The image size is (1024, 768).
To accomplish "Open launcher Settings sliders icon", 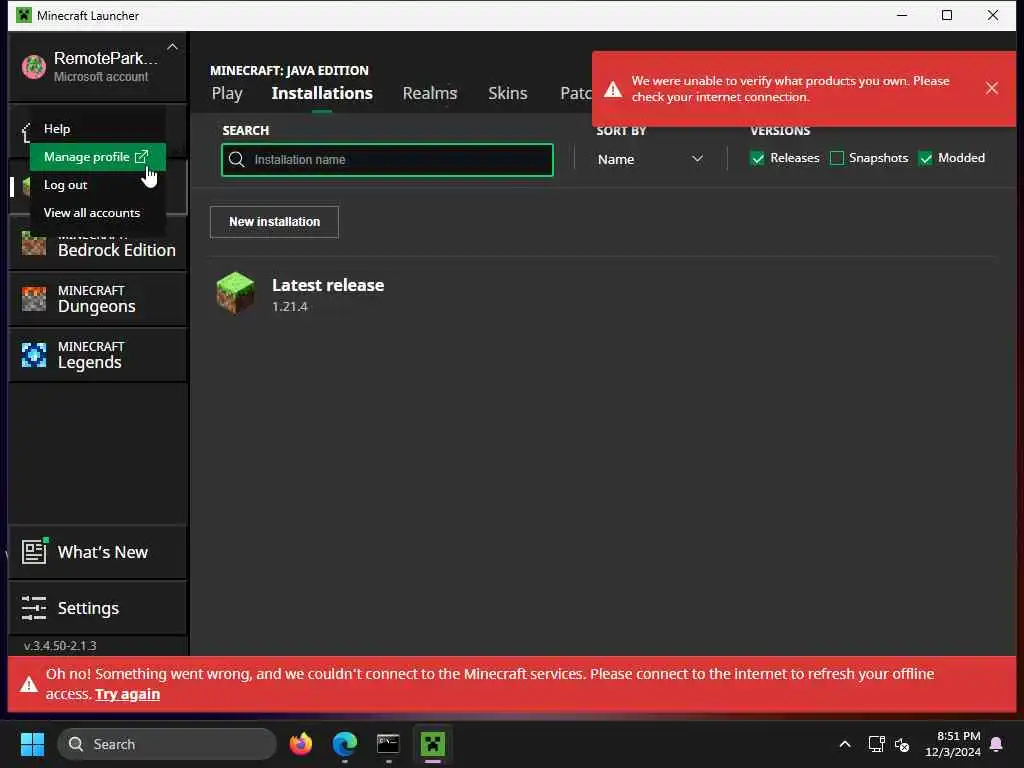I will (x=34, y=608).
